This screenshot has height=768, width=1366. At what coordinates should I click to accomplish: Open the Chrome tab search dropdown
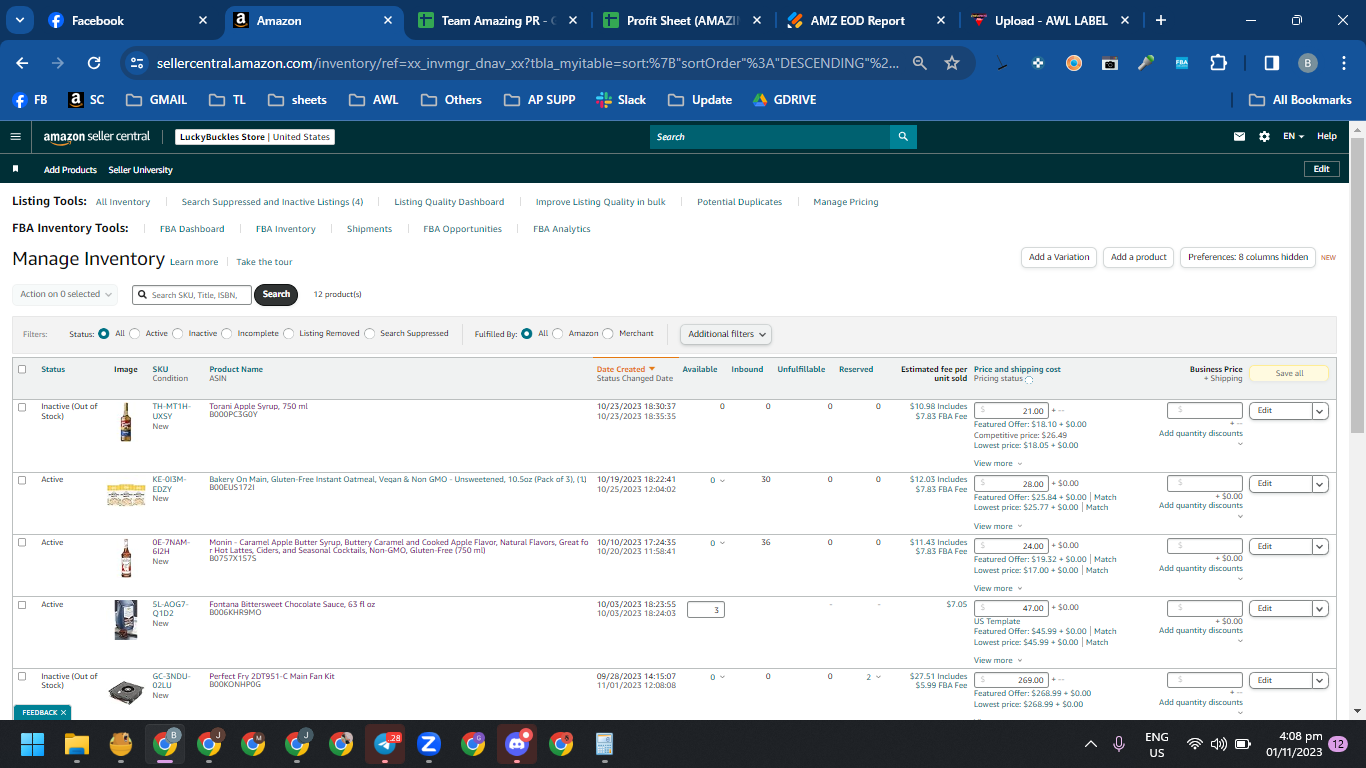click(x=20, y=20)
